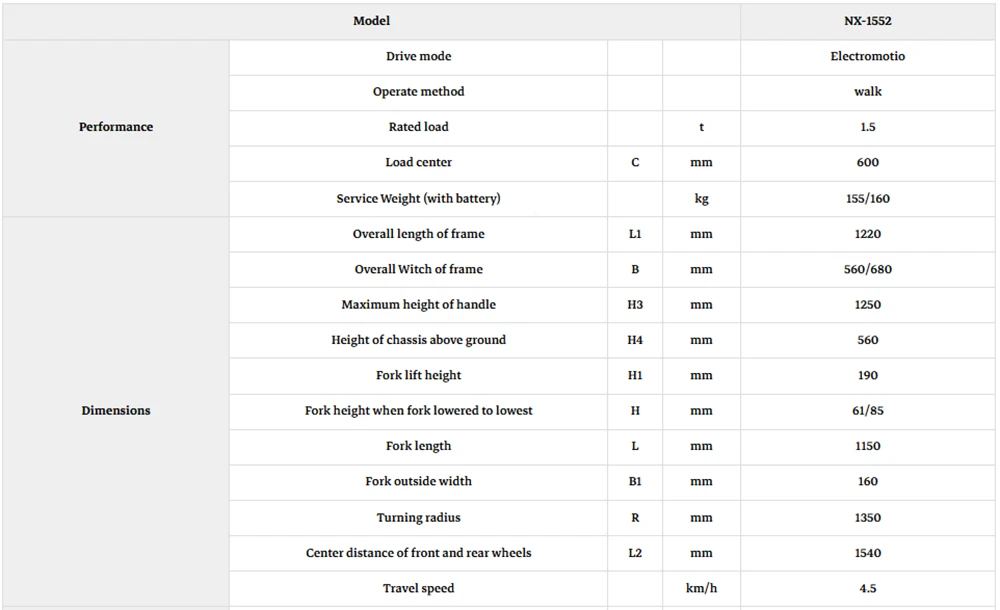The height and width of the screenshot is (610, 1000).
Task: Select the 155/160 weight value
Action: pyautogui.click(x=867, y=198)
